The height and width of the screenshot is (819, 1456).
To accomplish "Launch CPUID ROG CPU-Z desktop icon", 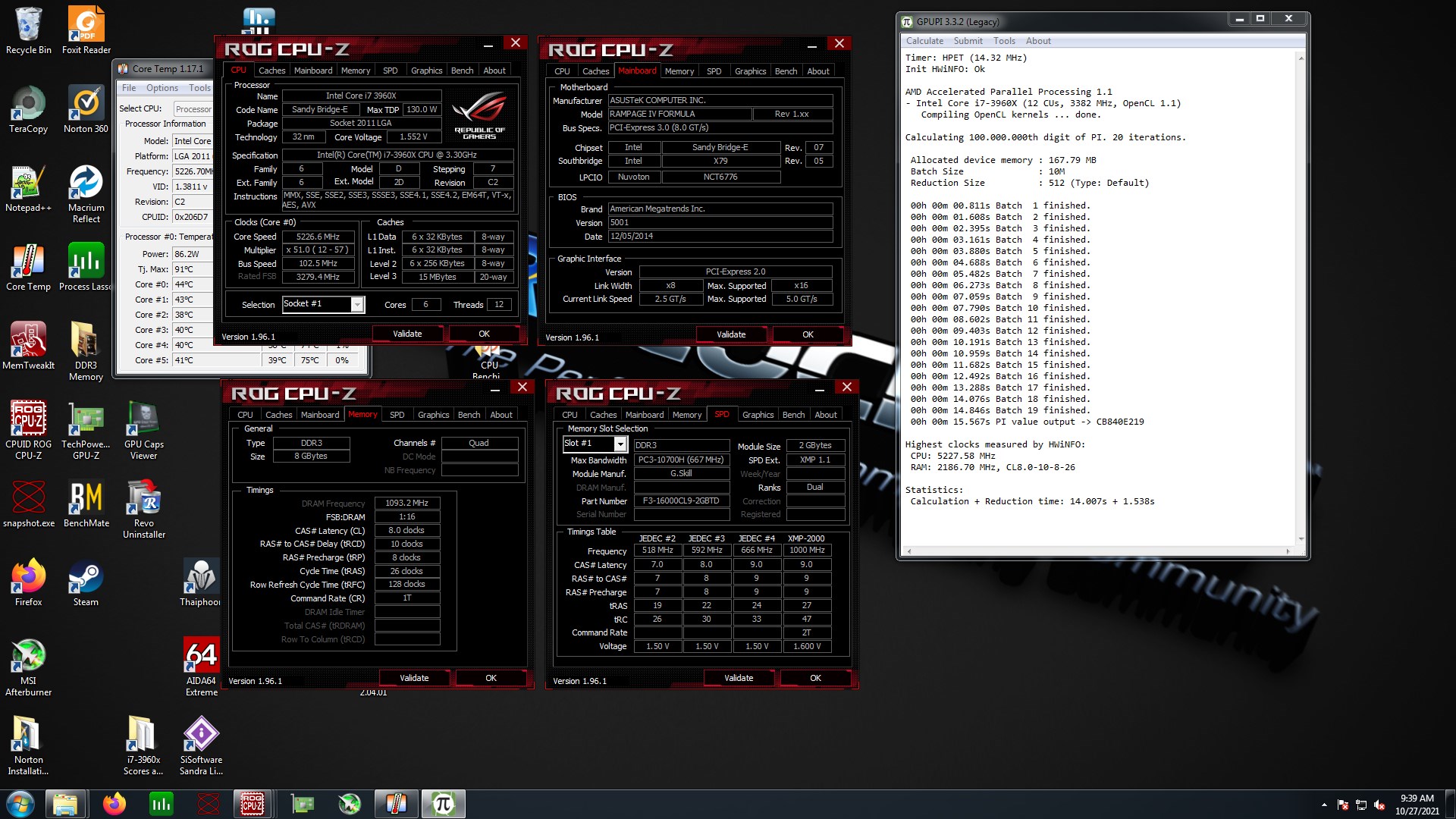I will tap(29, 430).
